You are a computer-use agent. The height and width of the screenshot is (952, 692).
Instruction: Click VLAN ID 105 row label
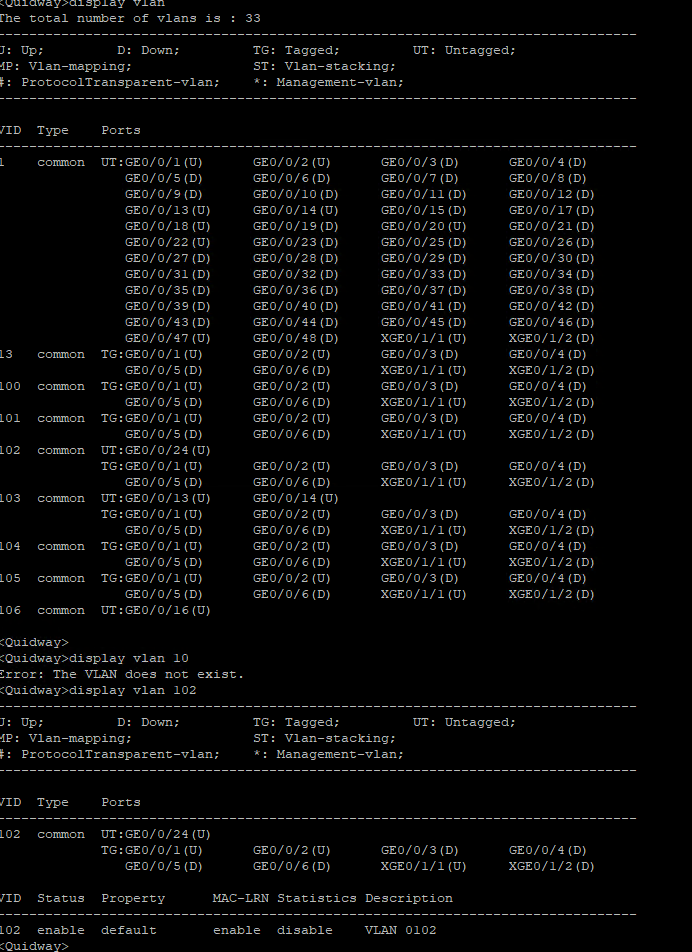10,578
